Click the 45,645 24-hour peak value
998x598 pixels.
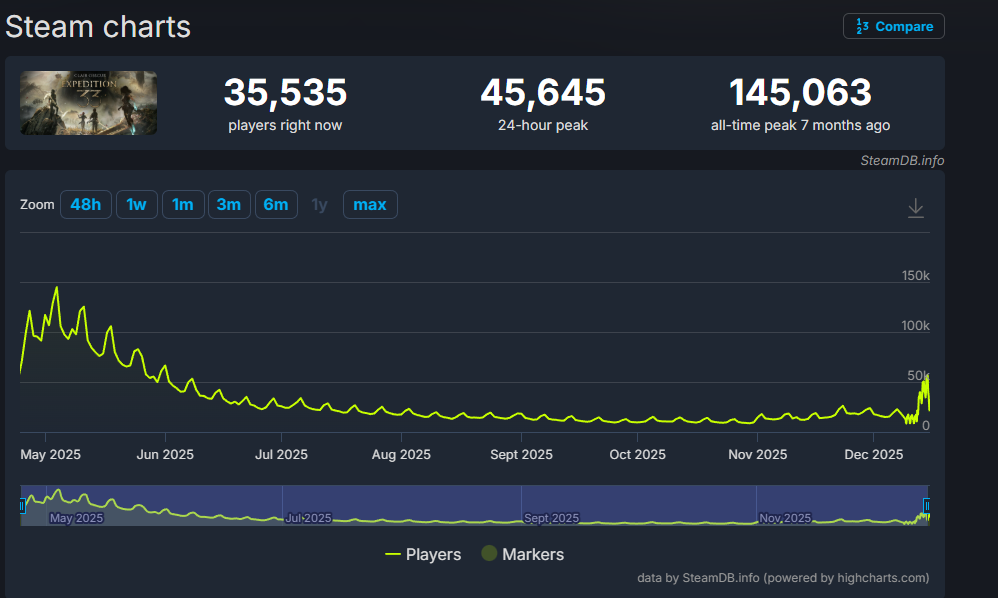tap(543, 92)
